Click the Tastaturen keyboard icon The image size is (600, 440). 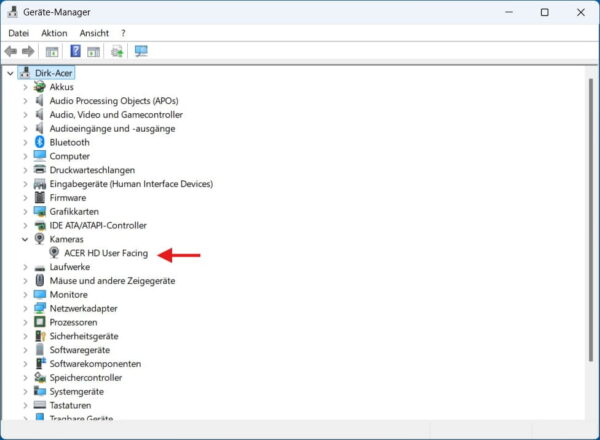click(39, 405)
